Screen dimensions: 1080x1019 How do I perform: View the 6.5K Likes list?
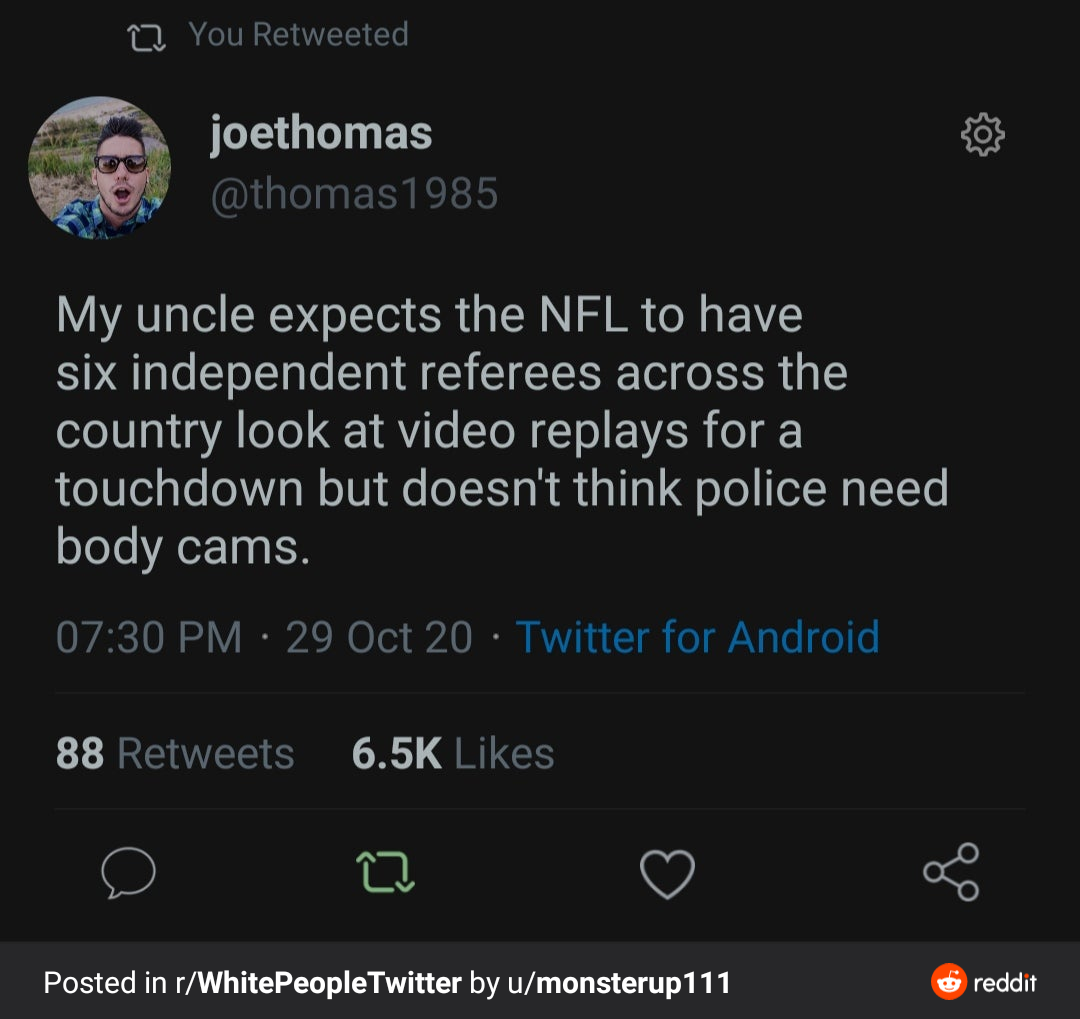tap(452, 753)
